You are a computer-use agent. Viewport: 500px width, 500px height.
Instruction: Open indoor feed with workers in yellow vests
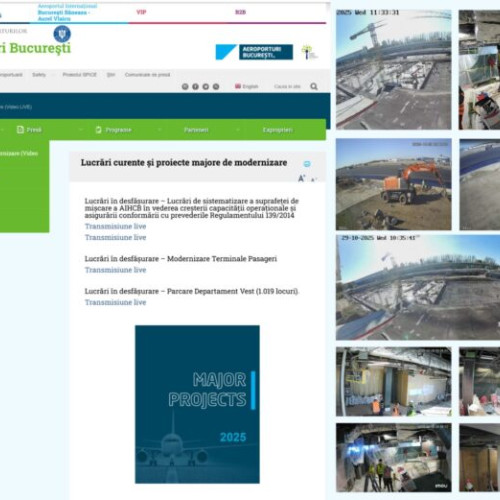pyautogui.click(x=394, y=458)
